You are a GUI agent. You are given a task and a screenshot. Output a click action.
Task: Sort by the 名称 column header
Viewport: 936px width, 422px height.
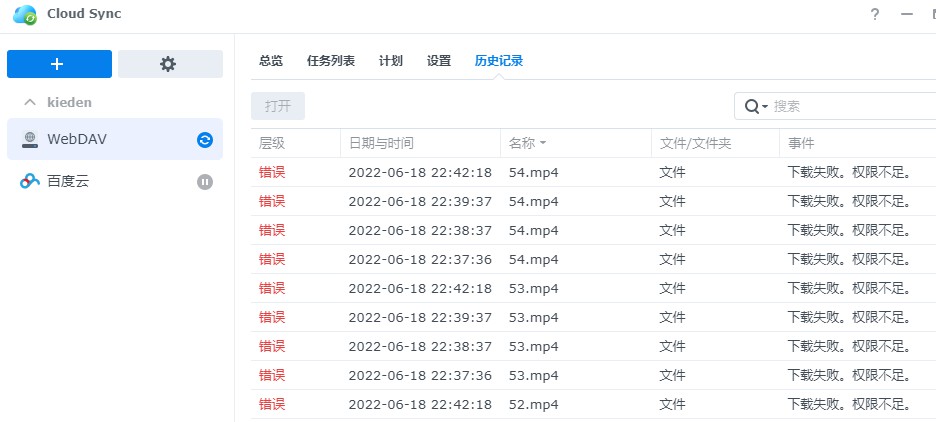[x=576, y=143]
